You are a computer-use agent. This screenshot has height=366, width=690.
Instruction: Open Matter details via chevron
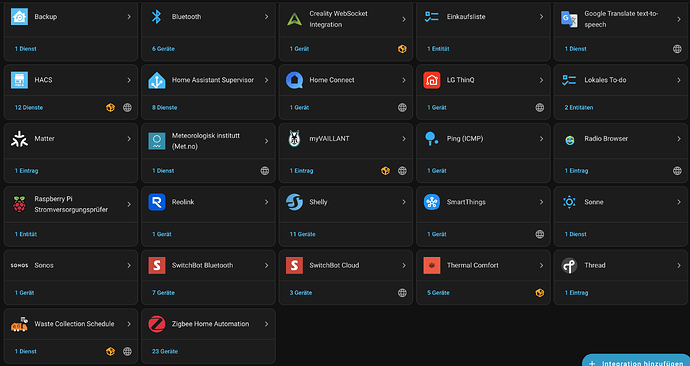pos(129,139)
